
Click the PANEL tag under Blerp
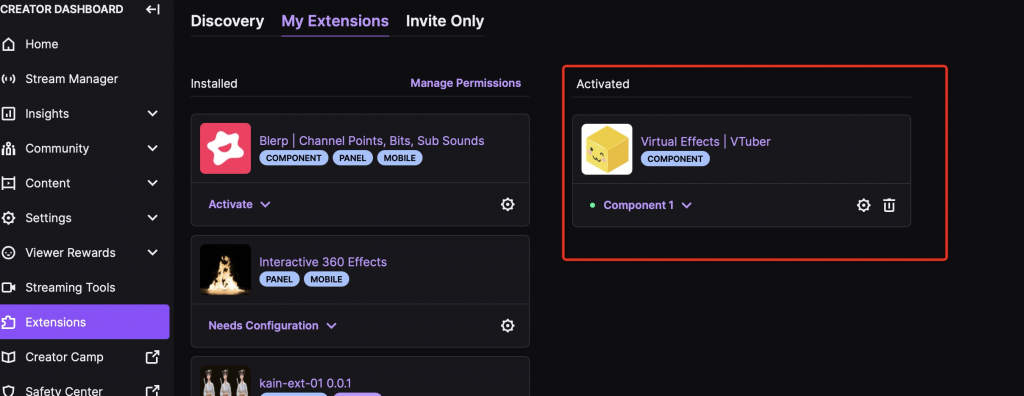point(353,158)
